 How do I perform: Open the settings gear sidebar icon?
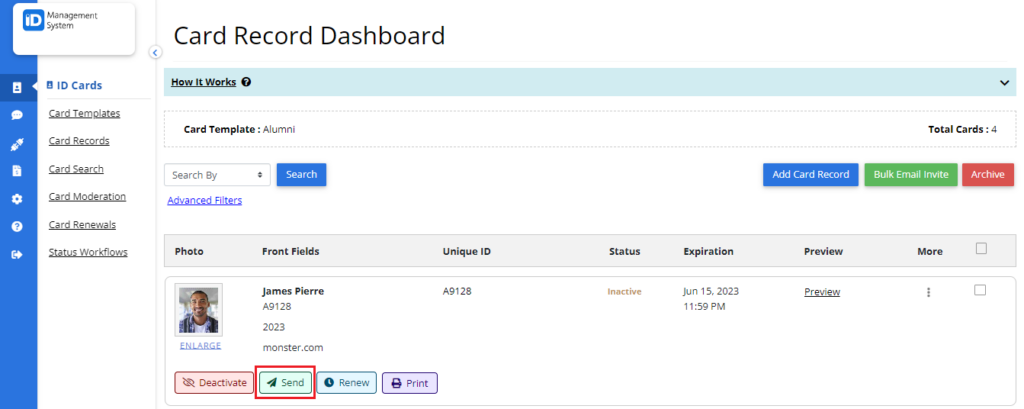click(x=17, y=199)
